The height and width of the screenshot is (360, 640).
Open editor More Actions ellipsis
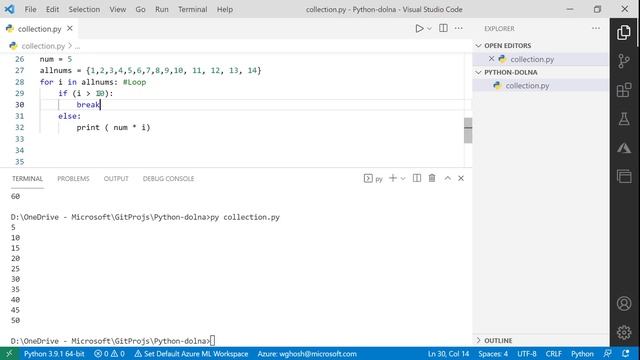click(x=459, y=28)
